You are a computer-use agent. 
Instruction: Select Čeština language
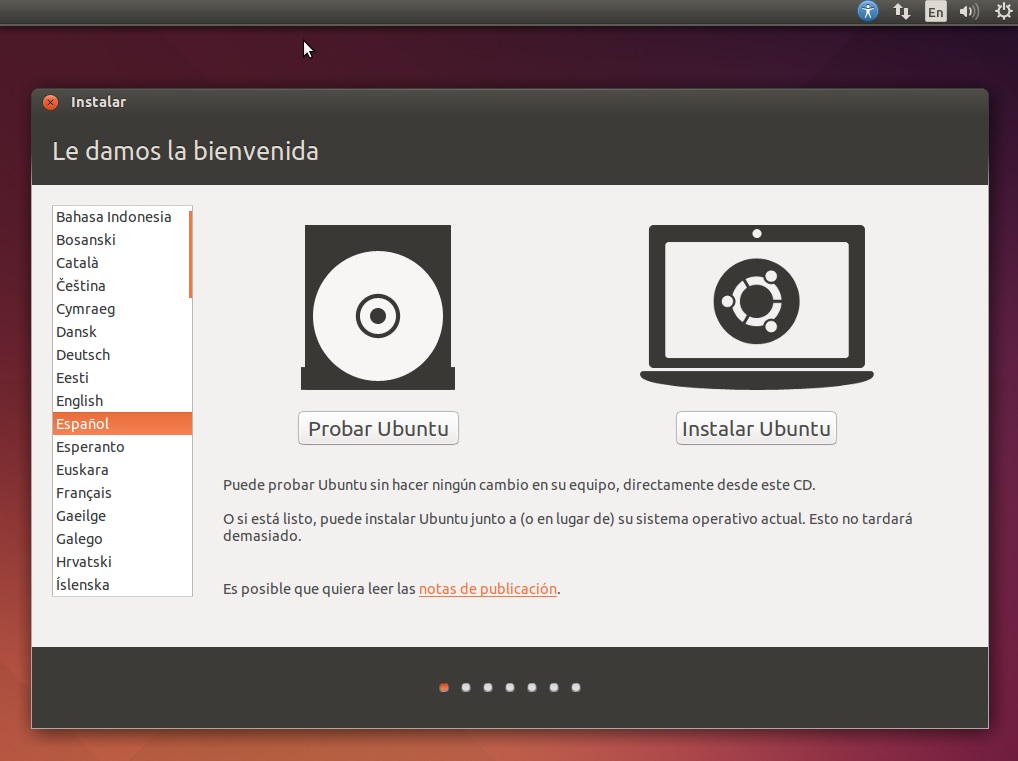point(121,286)
